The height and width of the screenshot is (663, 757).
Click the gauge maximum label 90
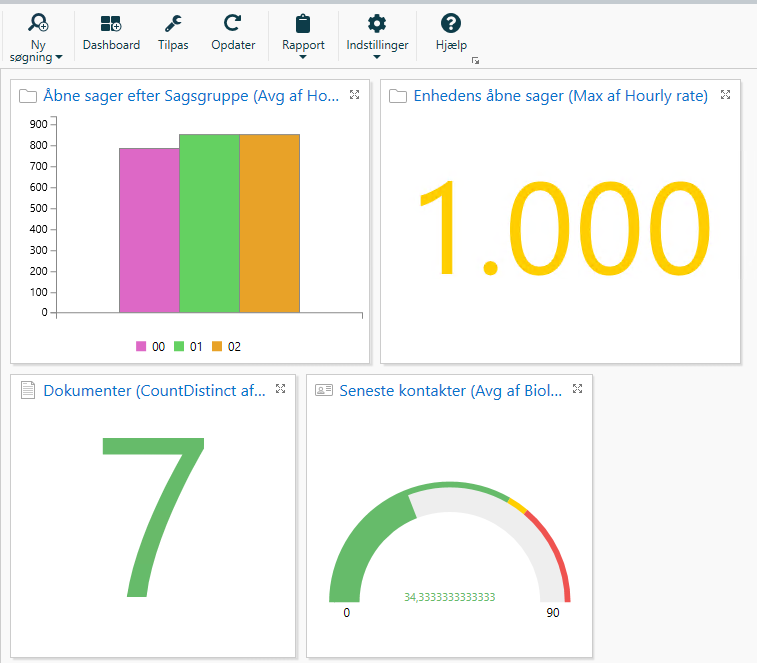[553, 613]
